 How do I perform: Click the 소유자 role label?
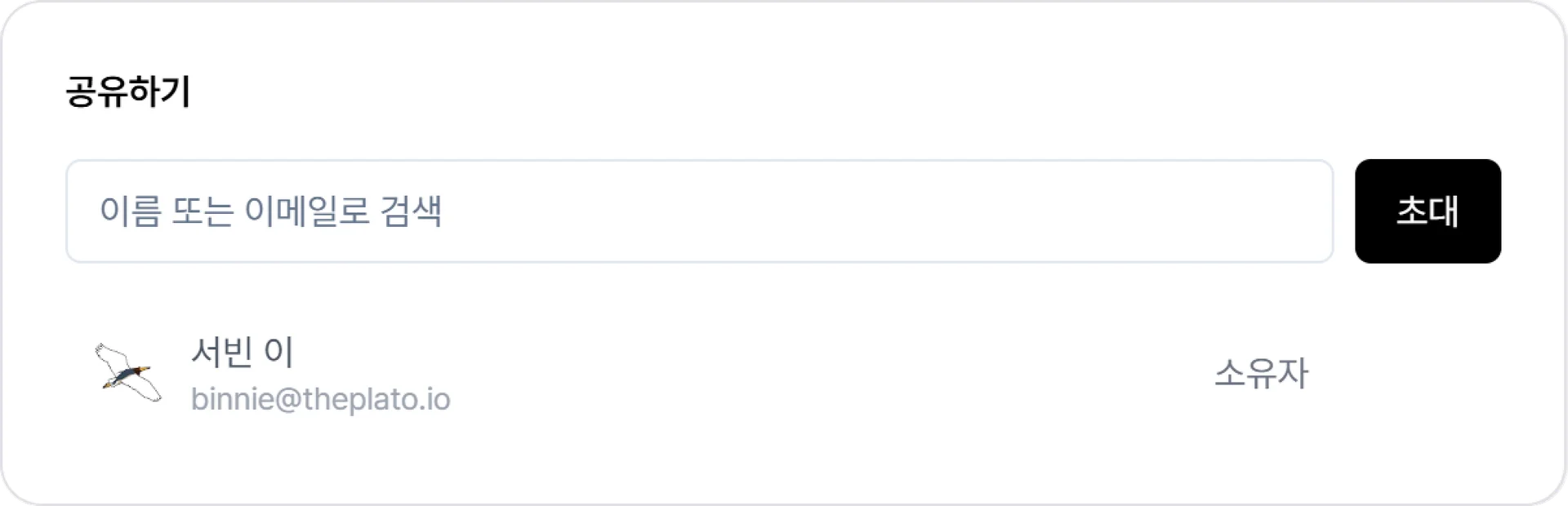coord(1260,374)
